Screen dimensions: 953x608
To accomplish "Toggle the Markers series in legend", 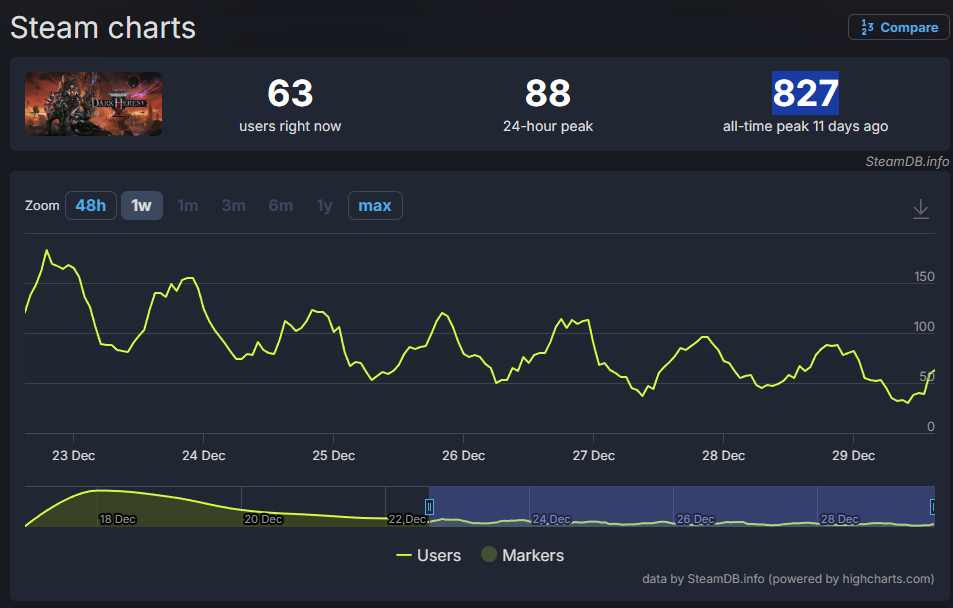I will pyautogui.click(x=523, y=555).
